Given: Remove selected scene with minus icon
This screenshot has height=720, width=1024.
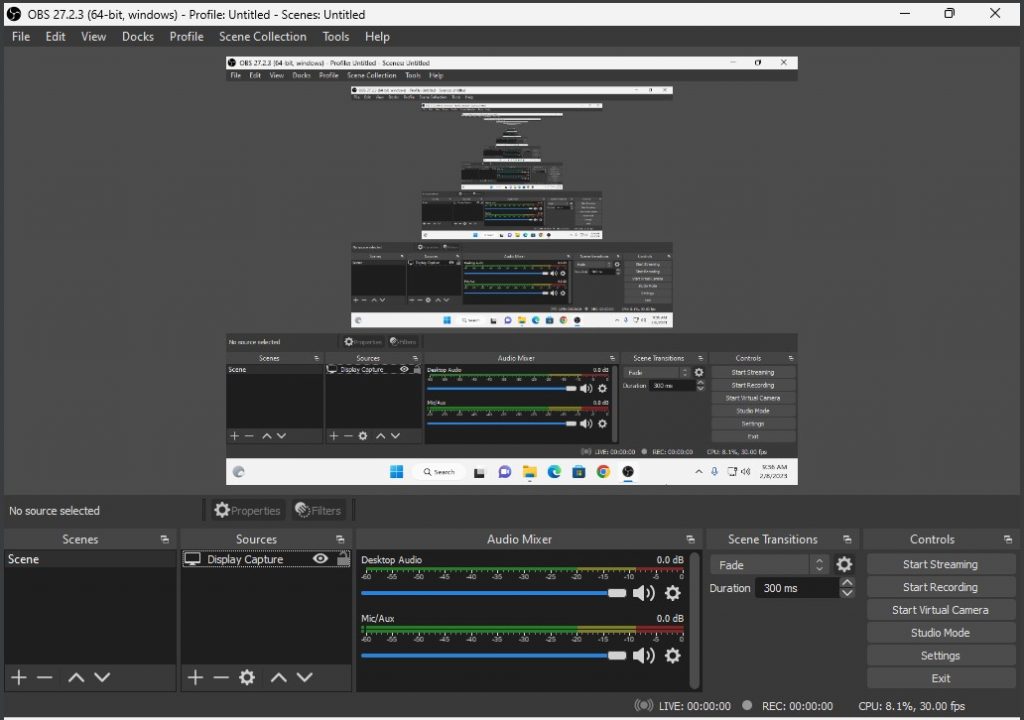Looking at the screenshot, I should [x=44, y=678].
